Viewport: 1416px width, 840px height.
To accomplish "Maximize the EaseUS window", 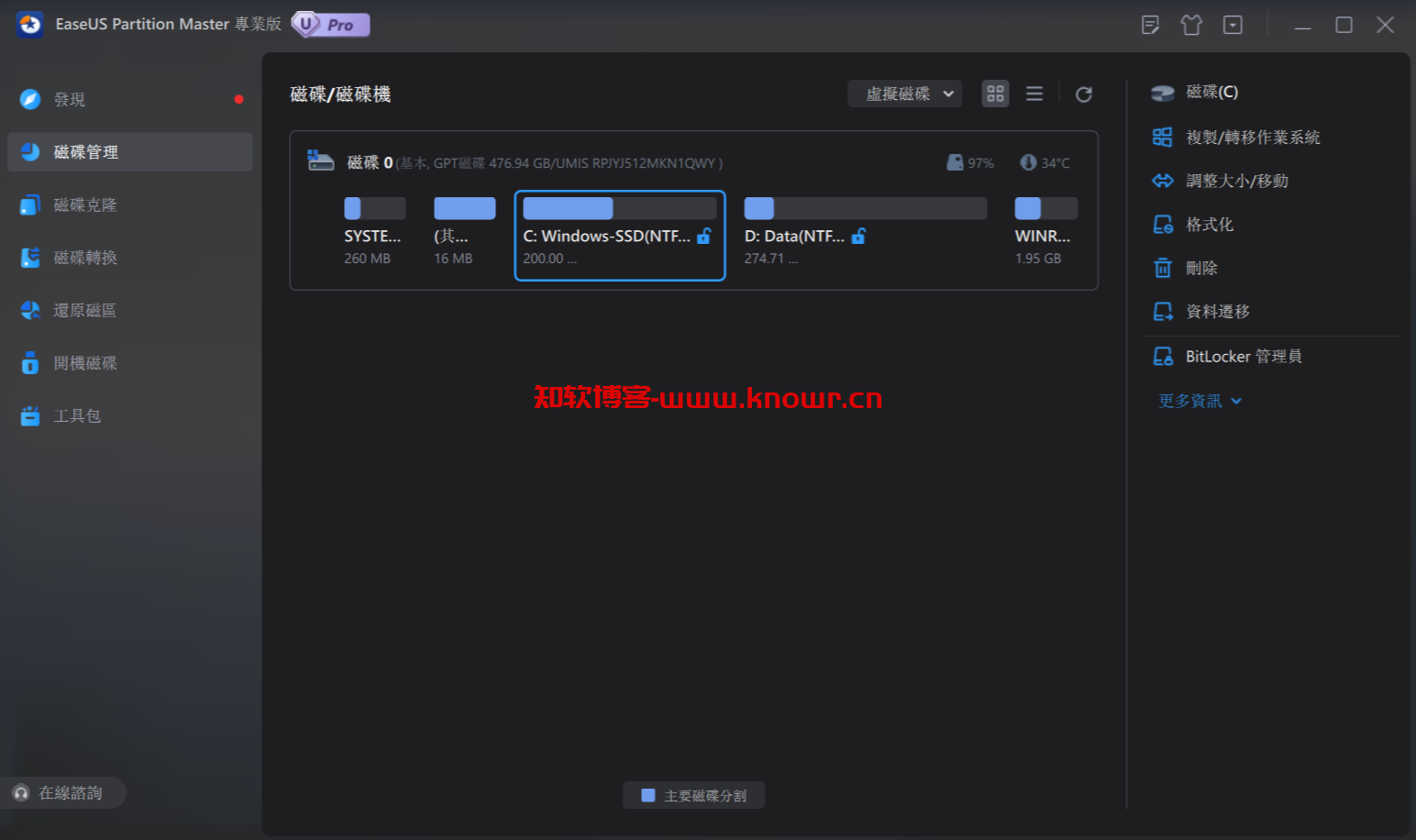I will click(1344, 25).
